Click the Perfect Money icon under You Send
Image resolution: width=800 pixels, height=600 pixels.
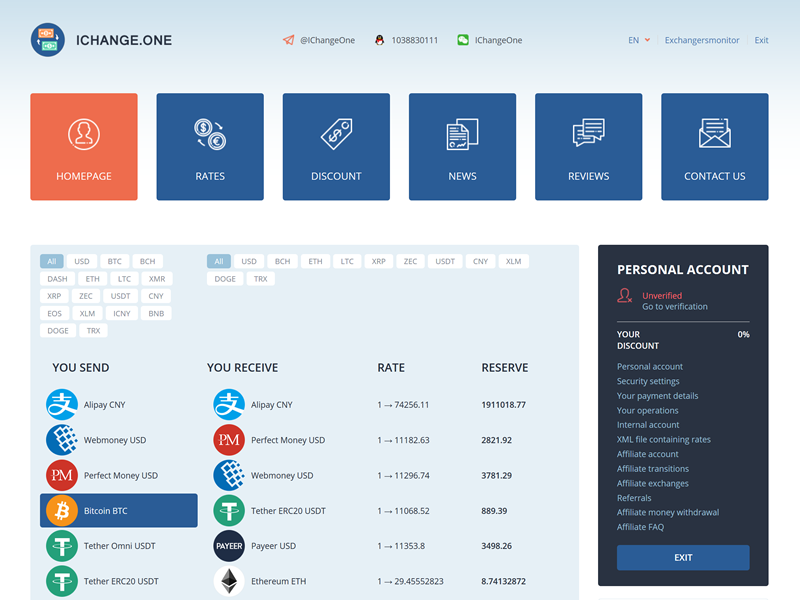pos(62,475)
